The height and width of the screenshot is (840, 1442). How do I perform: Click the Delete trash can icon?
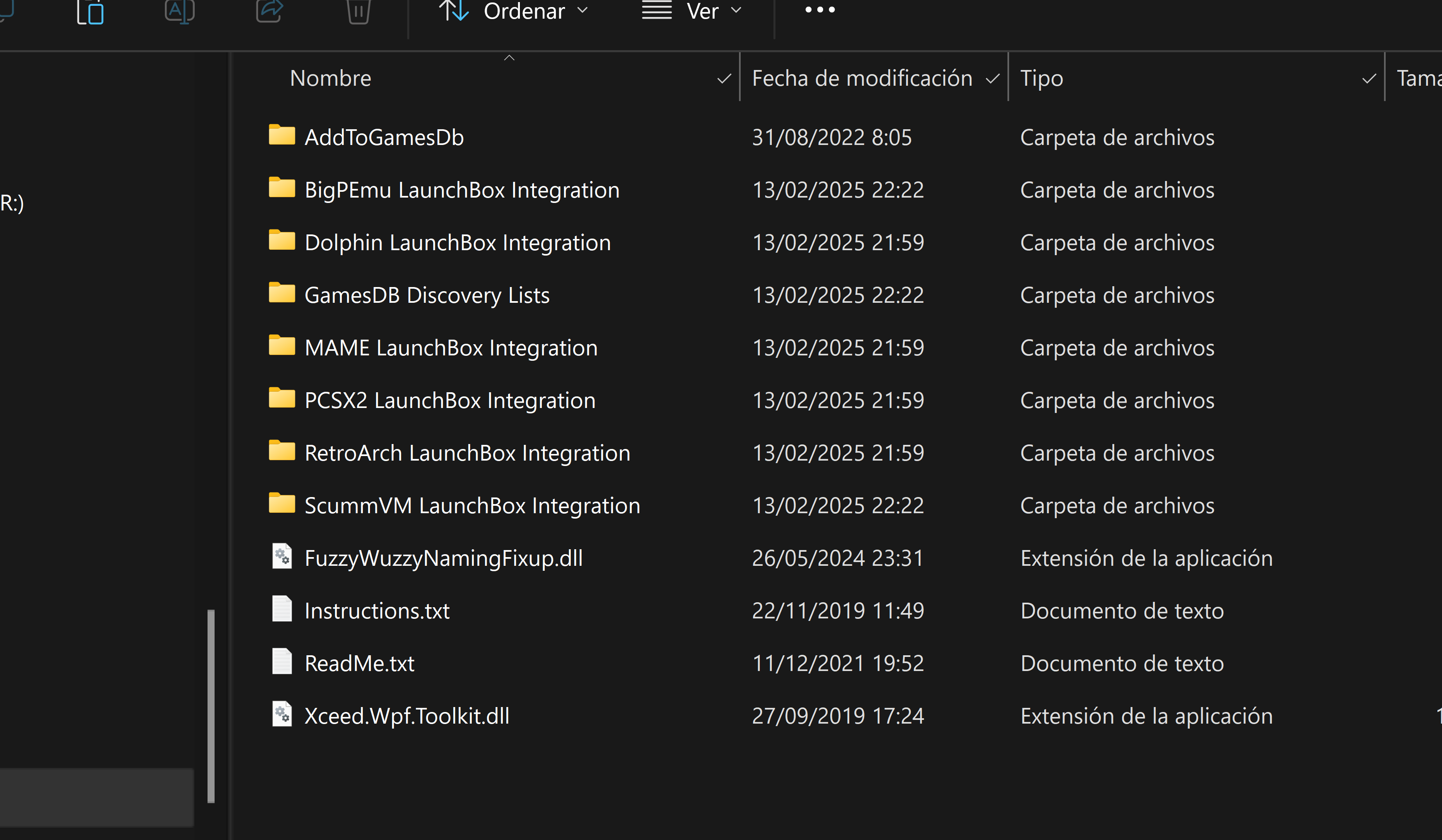359,12
